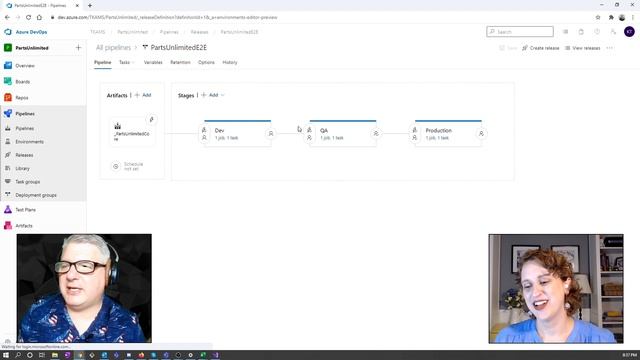Click the Schedule not set clock icon
This screenshot has height=360, width=640.
click(x=116, y=166)
